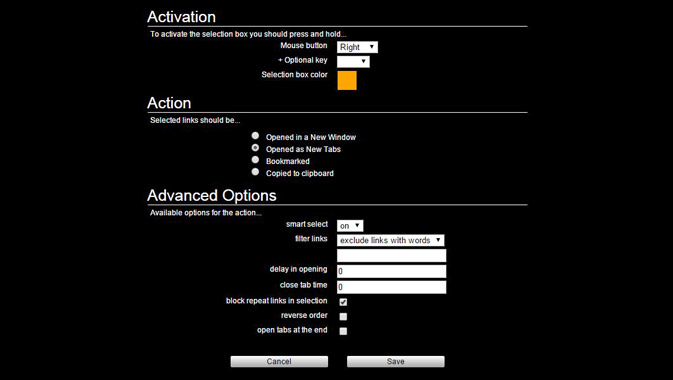Select Opened in a New Window radio
The height and width of the screenshot is (380, 673).
click(255, 136)
